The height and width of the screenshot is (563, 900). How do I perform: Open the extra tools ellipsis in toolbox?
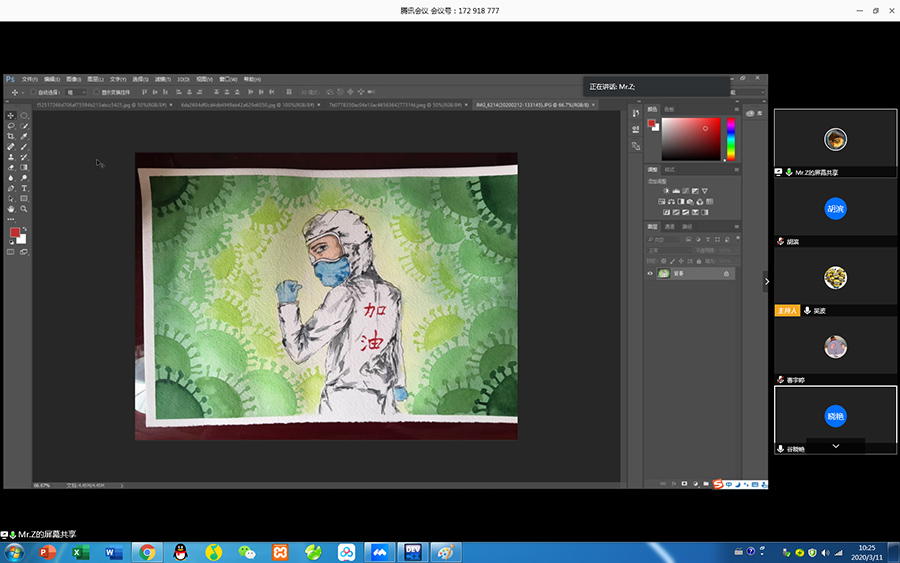11,219
